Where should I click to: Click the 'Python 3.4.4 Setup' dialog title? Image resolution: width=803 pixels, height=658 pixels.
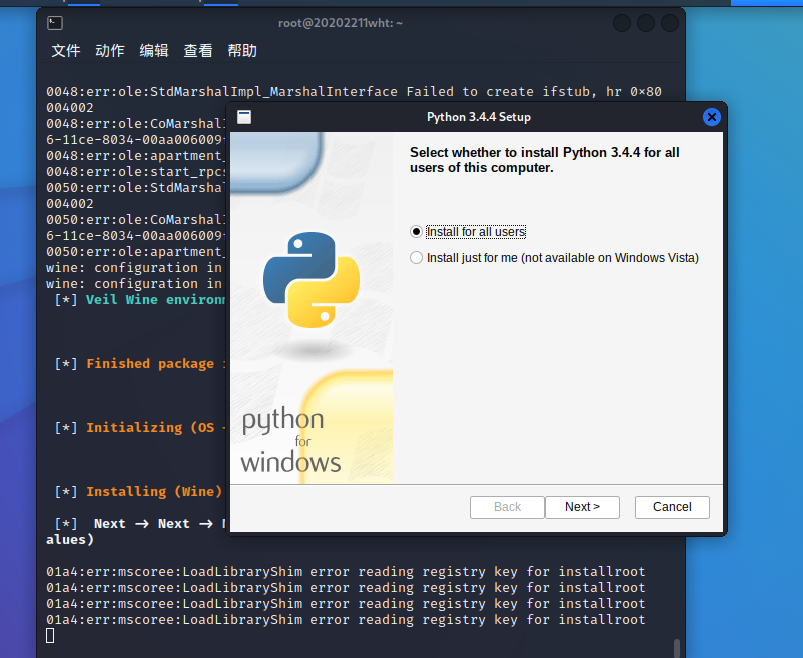coord(479,117)
